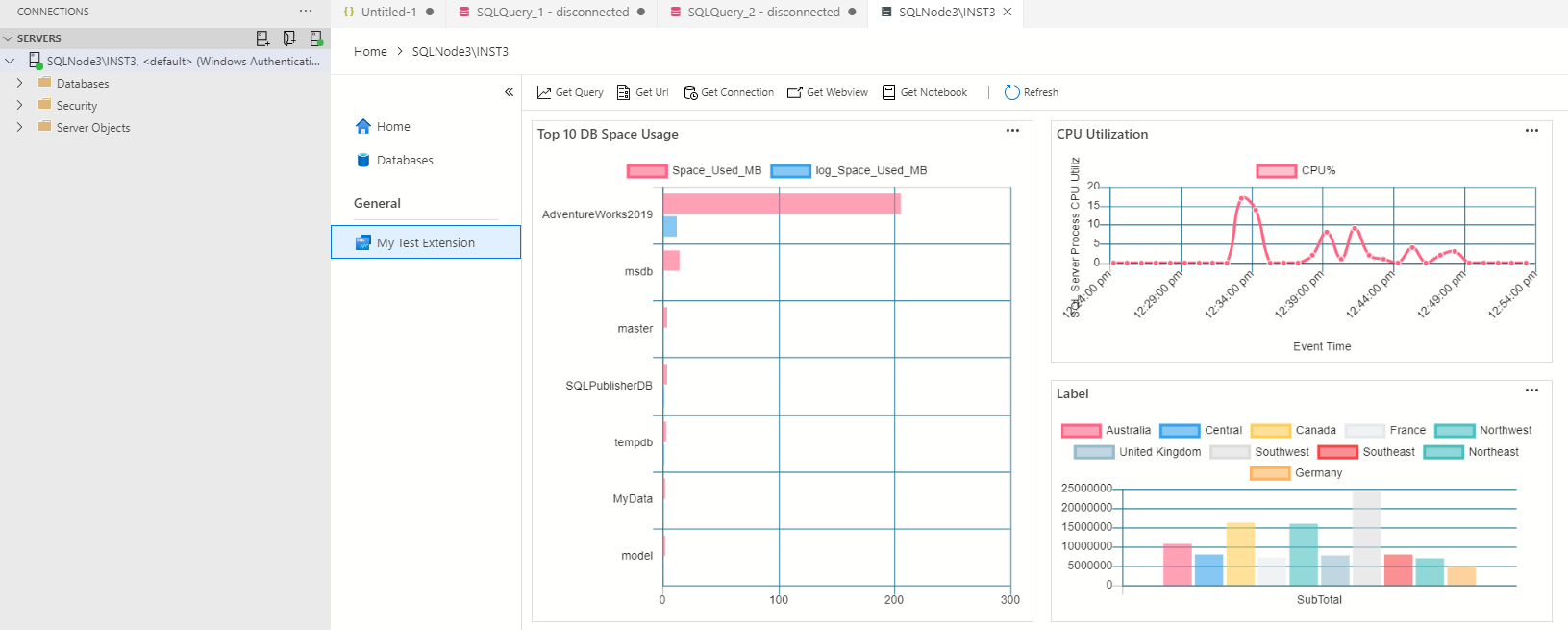Click the Get Notebook button label

[x=933, y=92]
